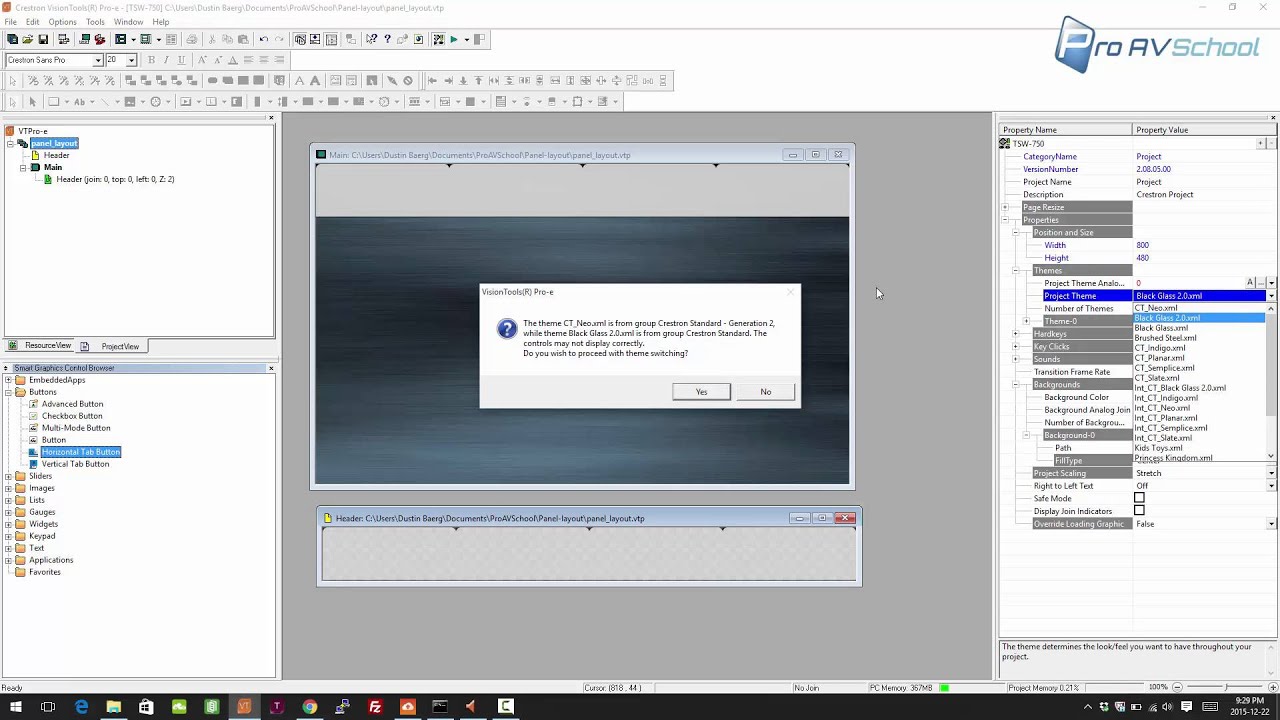The width and height of the screenshot is (1280, 720).
Task: Click the Underline U formatting icon
Action: click(181, 60)
